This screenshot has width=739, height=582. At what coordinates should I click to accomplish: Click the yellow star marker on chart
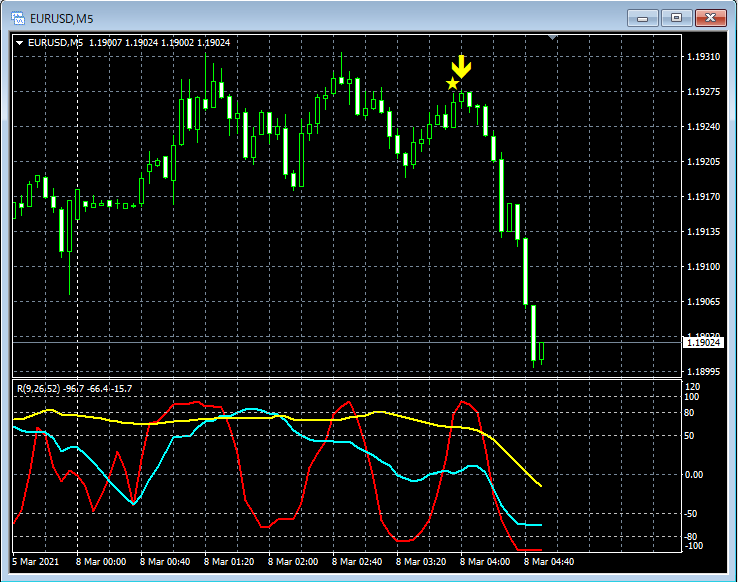pyautogui.click(x=452, y=83)
